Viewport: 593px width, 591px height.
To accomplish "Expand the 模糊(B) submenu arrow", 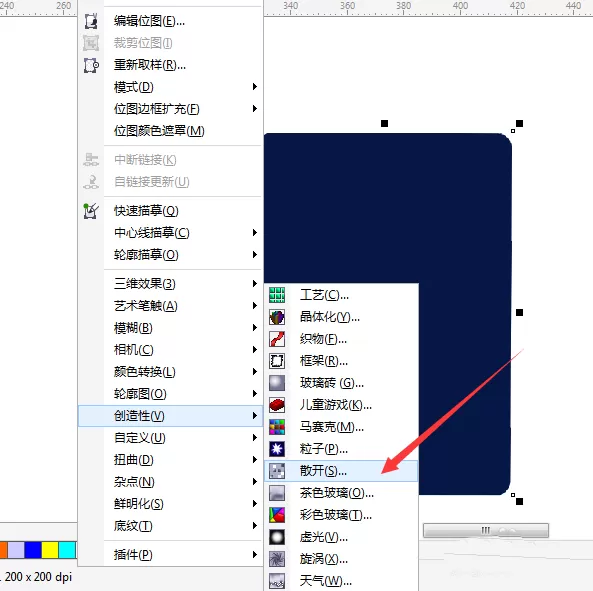I will [x=255, y=327].
